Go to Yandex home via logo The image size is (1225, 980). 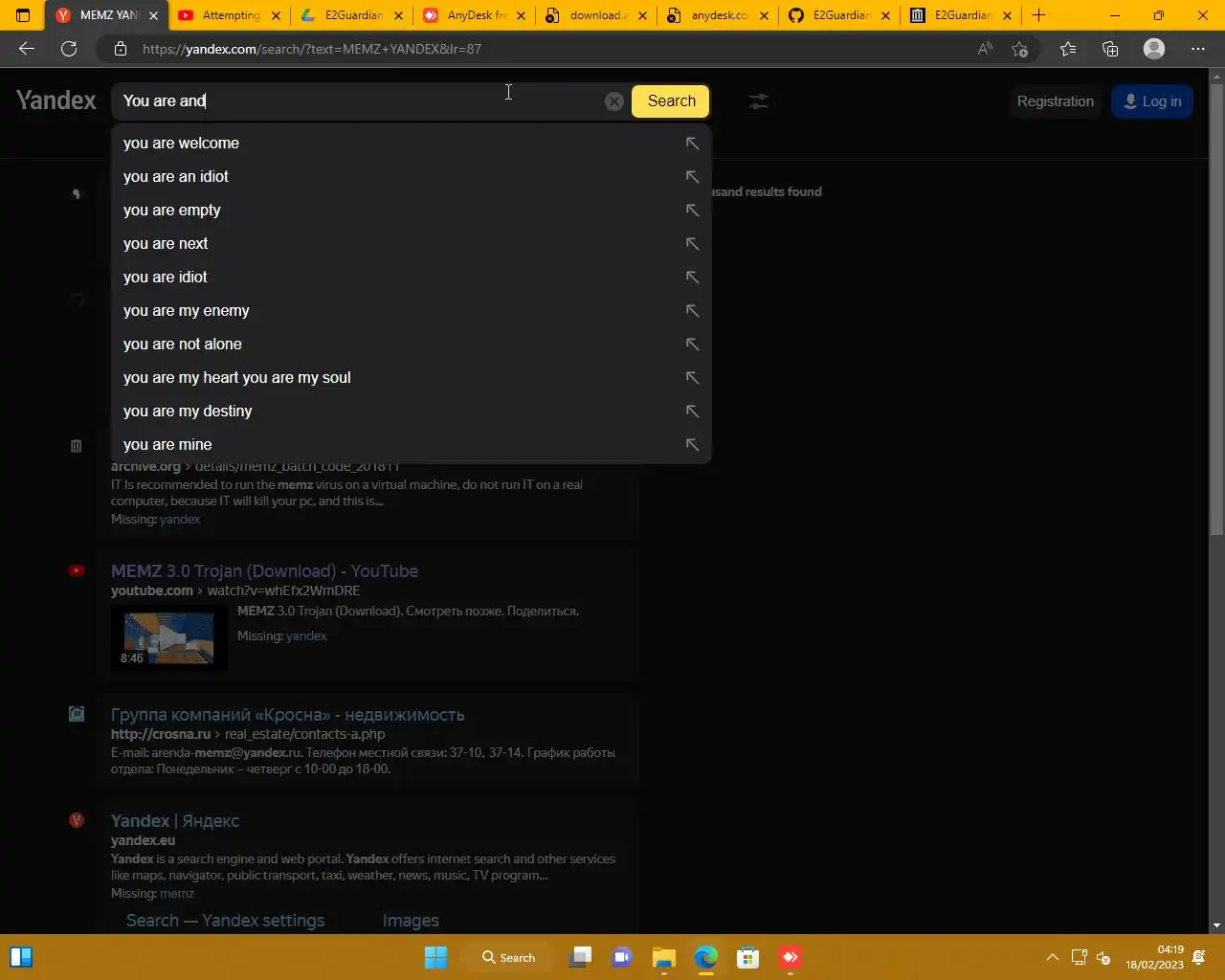click(56, 100)
